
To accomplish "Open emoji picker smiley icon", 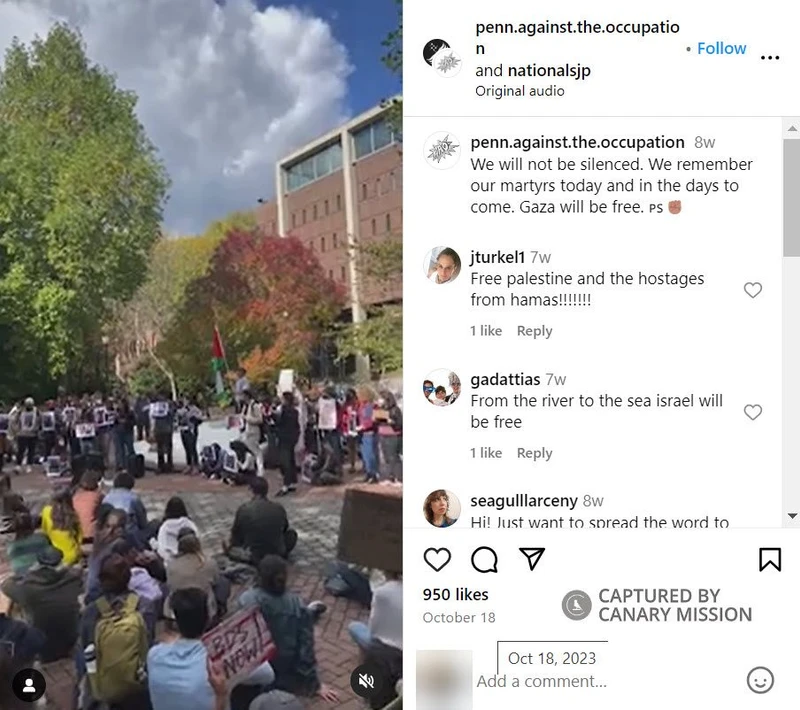I will (x=760, y=680).
